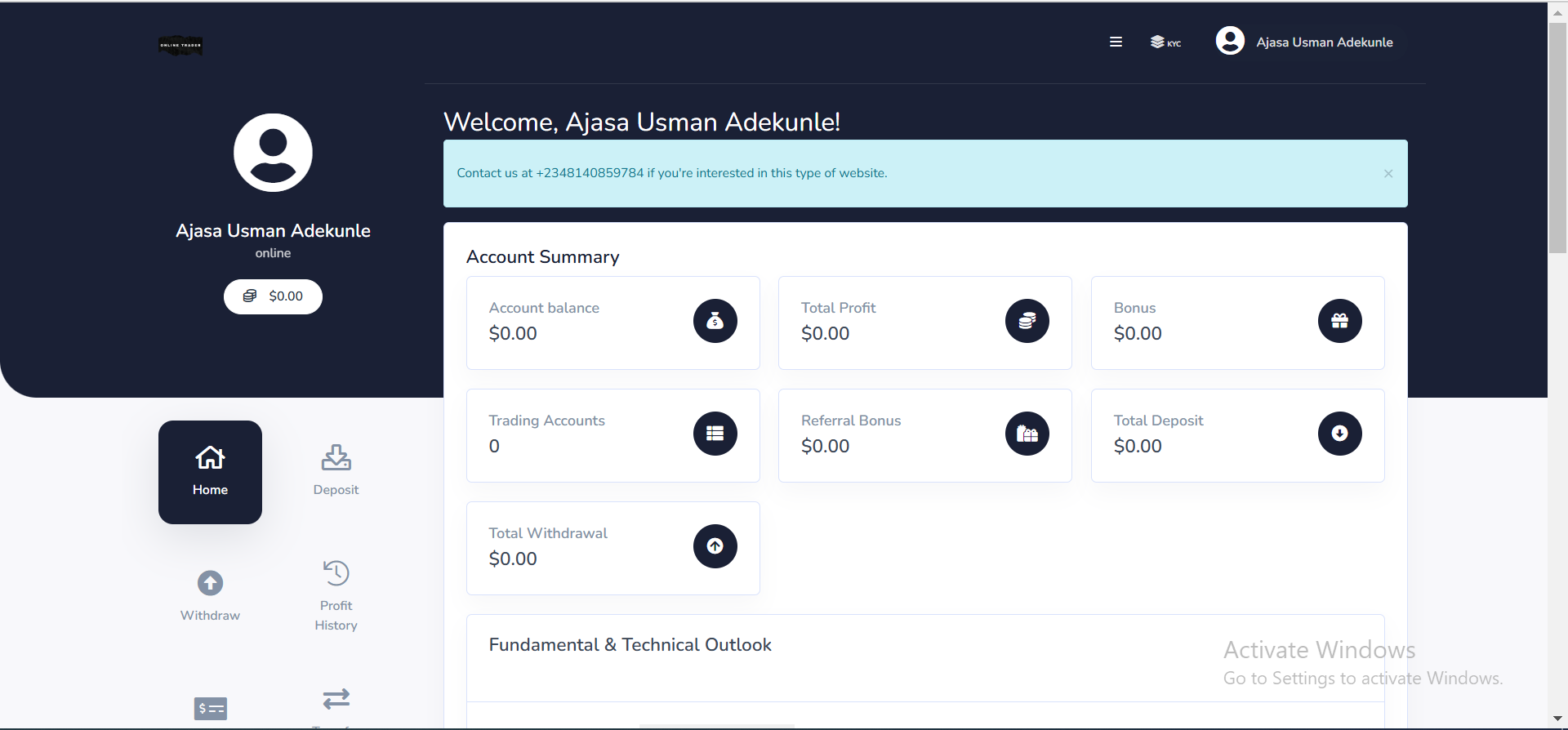Open the hamburger menu icon
The width and height of the screenshot is (1568, 730).
(x=1116, y=42)
